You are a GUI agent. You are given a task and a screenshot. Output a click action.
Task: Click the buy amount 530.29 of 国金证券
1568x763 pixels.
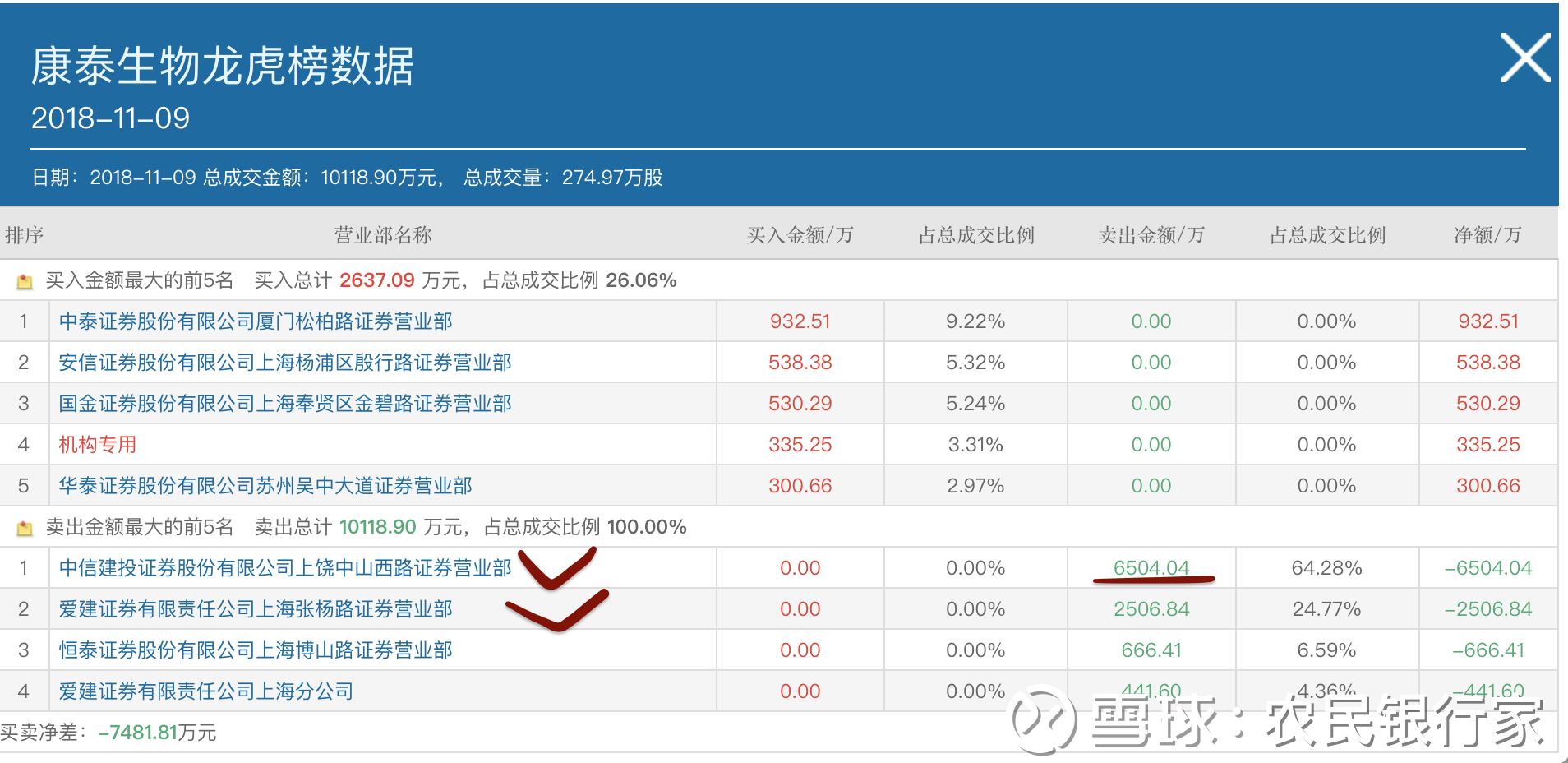(x=800, y=404)
